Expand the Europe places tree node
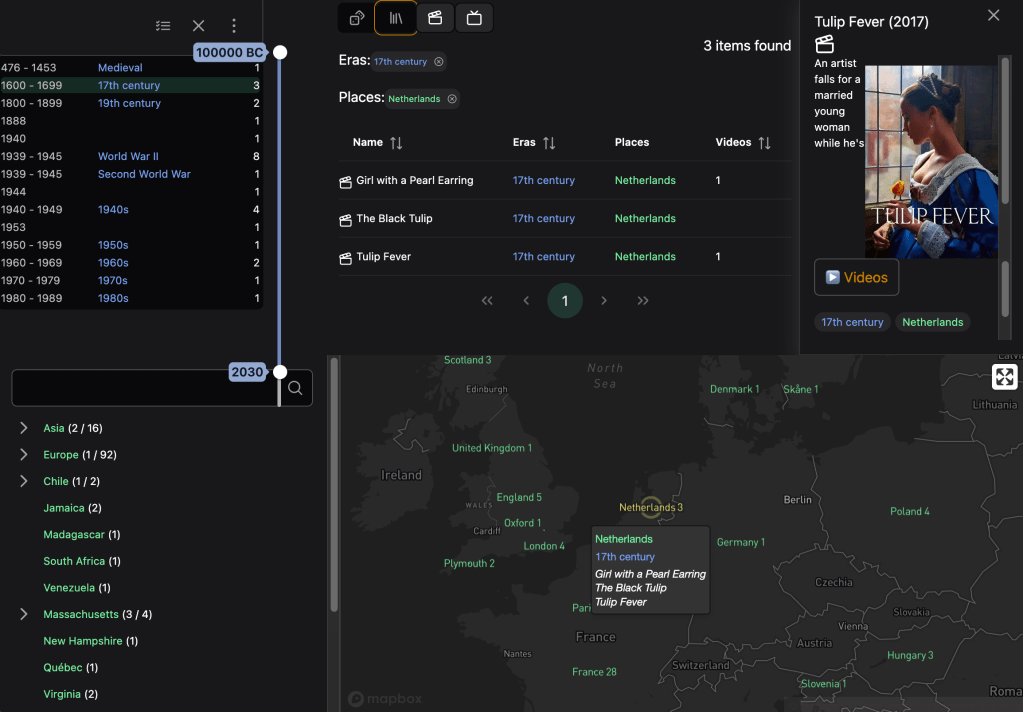 click(24, 455)
